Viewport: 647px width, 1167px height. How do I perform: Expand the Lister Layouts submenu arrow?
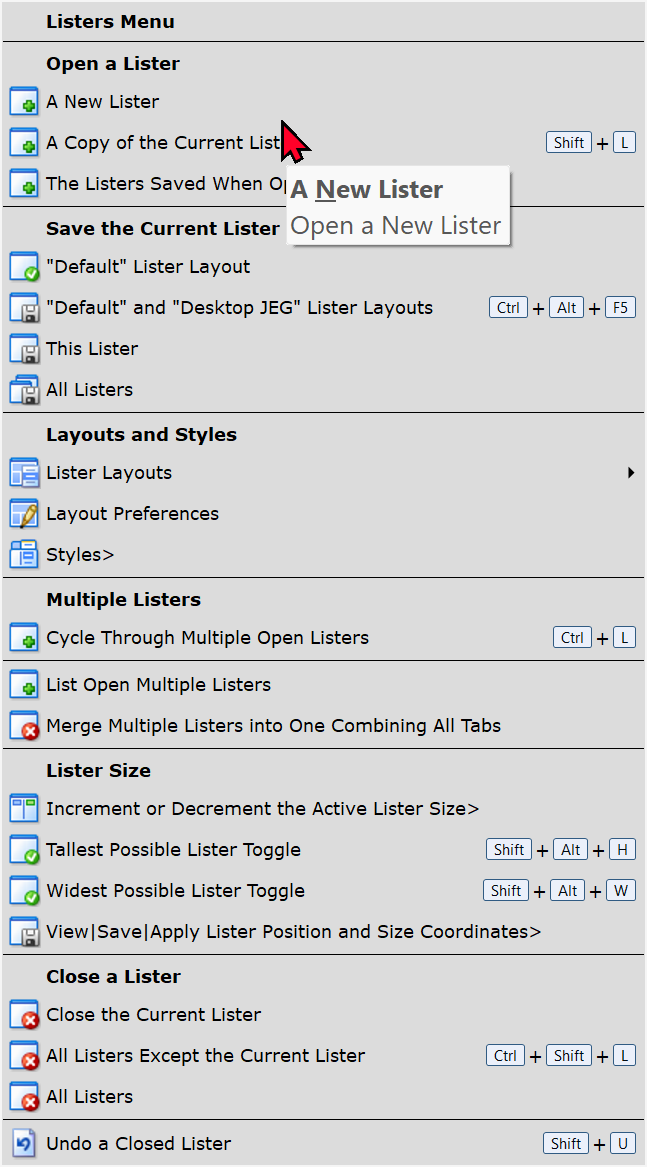[631, 473]
